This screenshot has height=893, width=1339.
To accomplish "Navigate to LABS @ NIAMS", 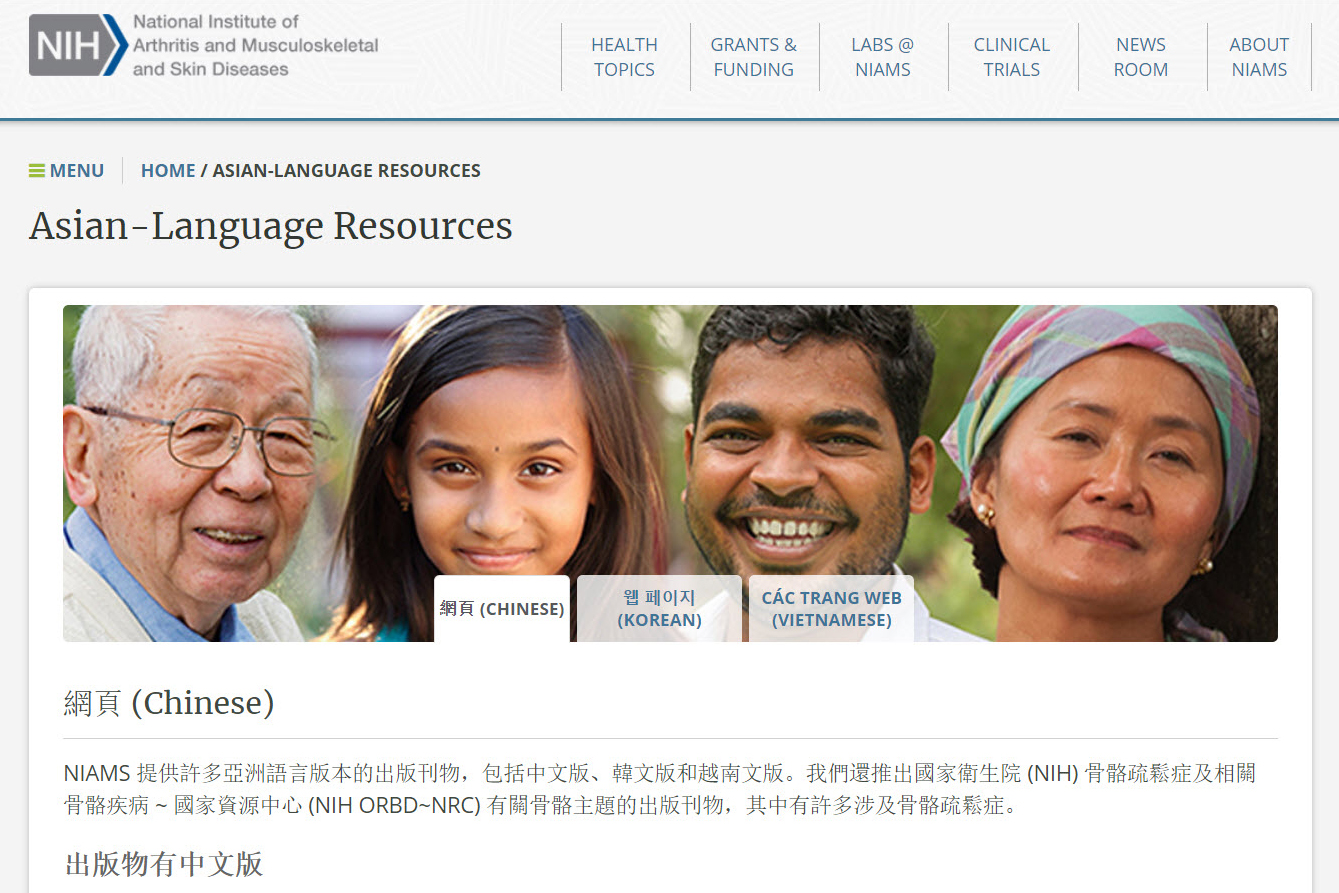I will (883, 57).
